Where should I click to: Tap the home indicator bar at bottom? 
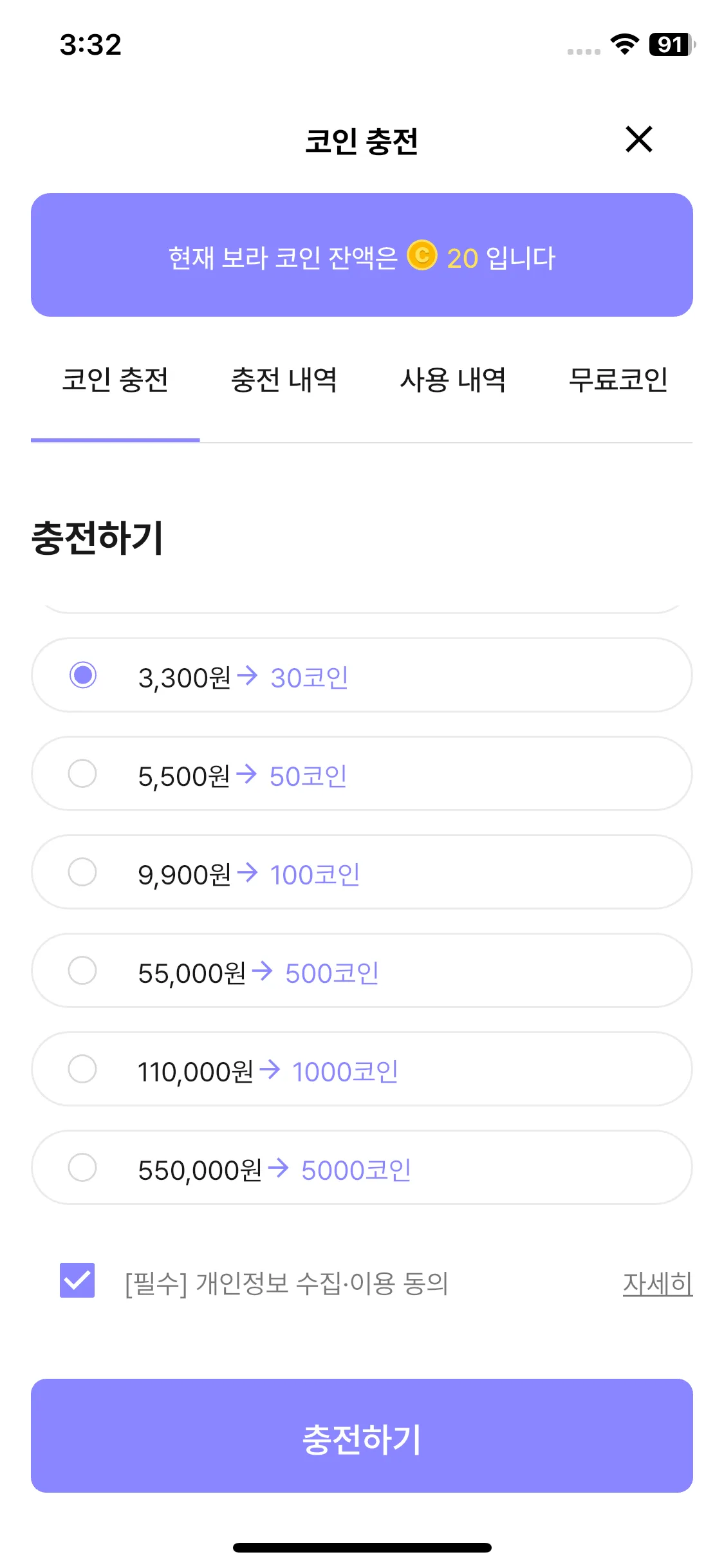pos(362,1547)
